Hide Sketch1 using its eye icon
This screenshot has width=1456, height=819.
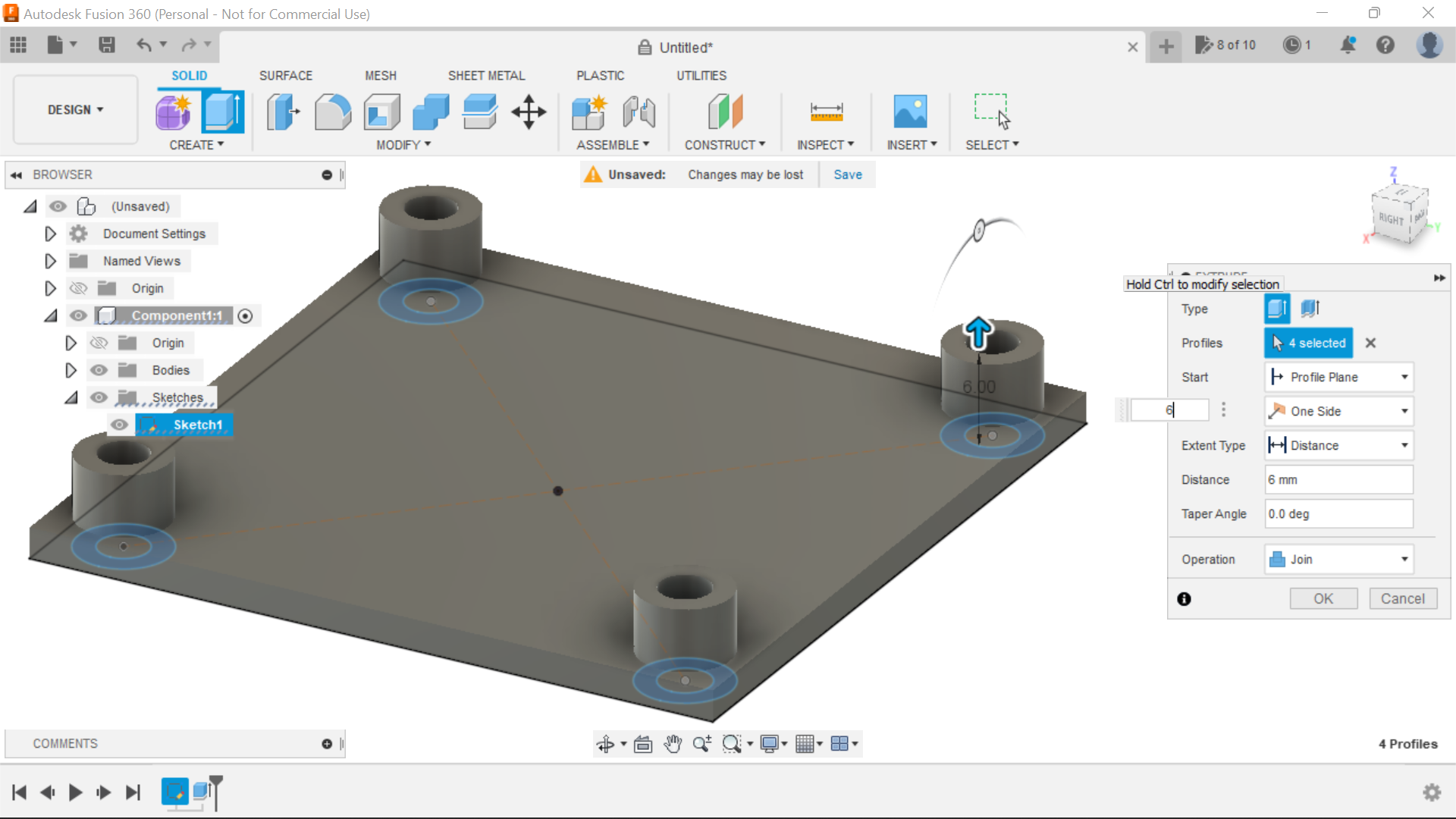tap(119, 425)
